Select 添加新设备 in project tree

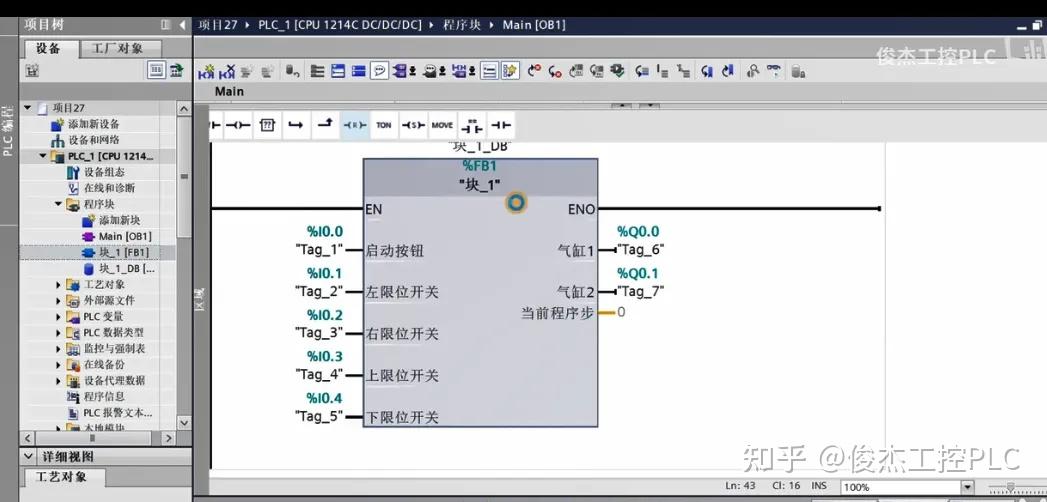(x=93, y=124)
